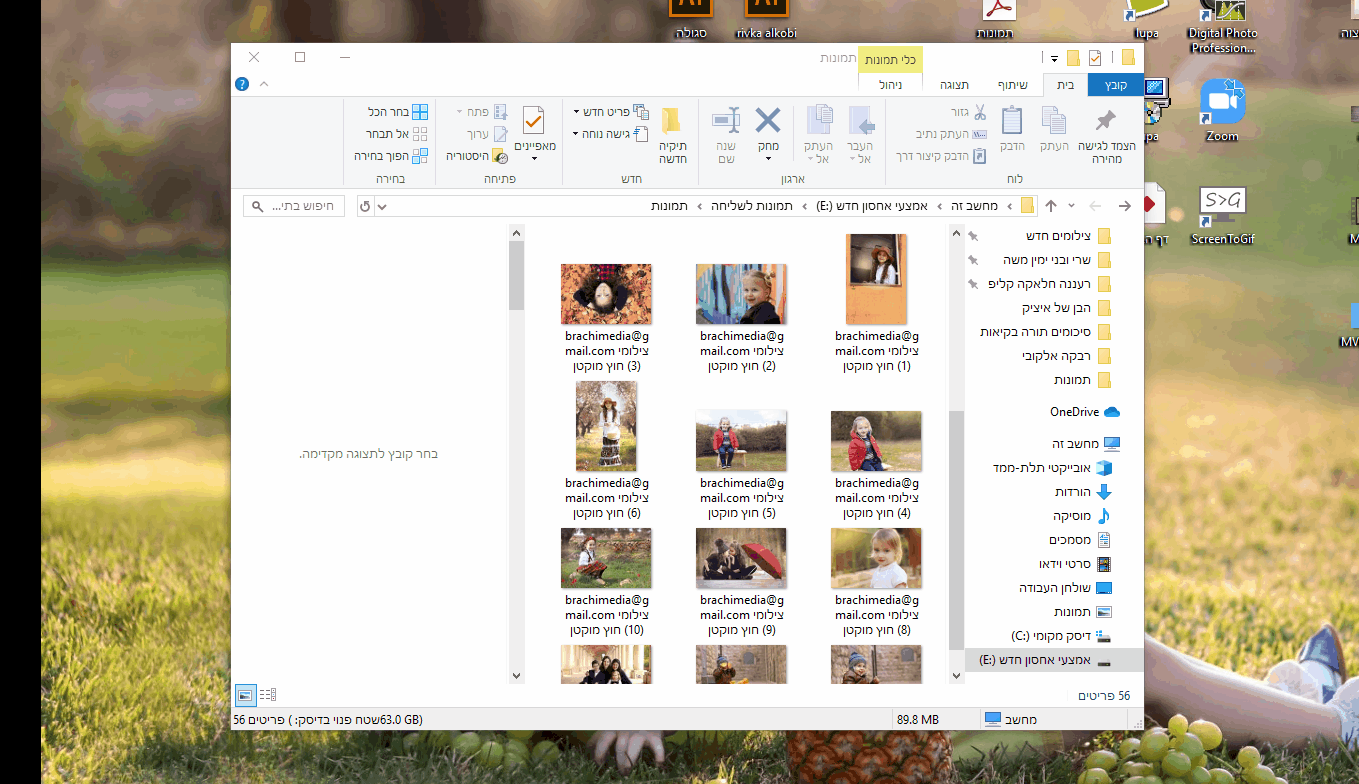Select the סגולה desktop file icon
The width and height of the screenshot is (1359, 784).
click(x=691, y=21)
